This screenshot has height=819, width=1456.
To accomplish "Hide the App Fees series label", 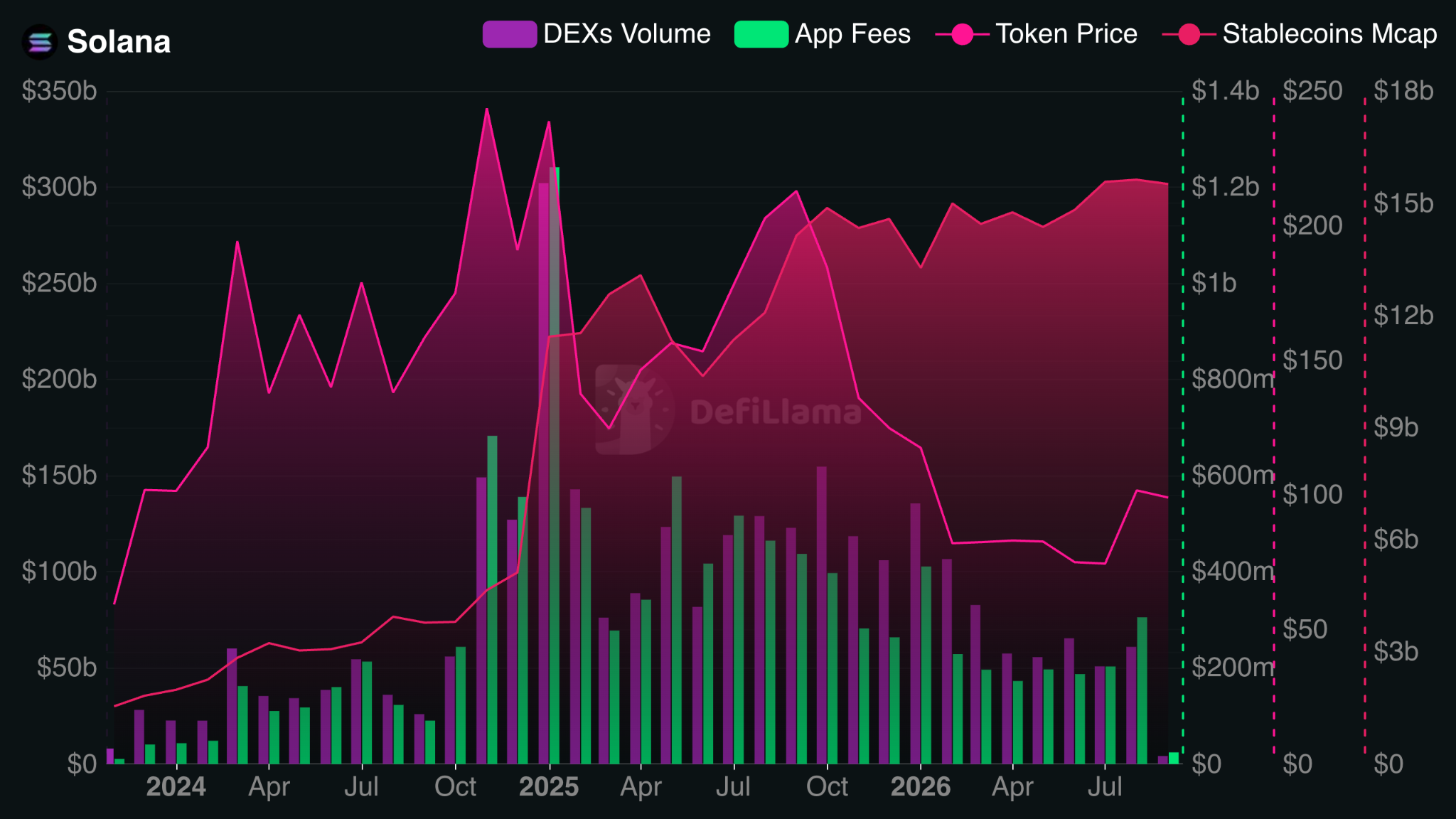I will [852, 33].
